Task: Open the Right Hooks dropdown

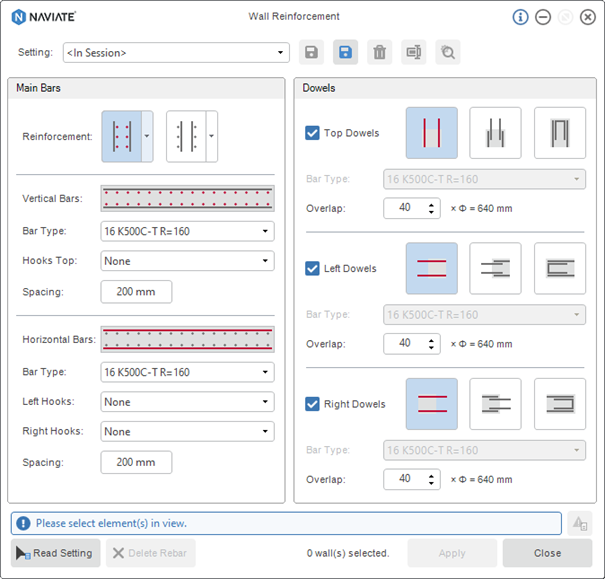Action: pos(187,431)
